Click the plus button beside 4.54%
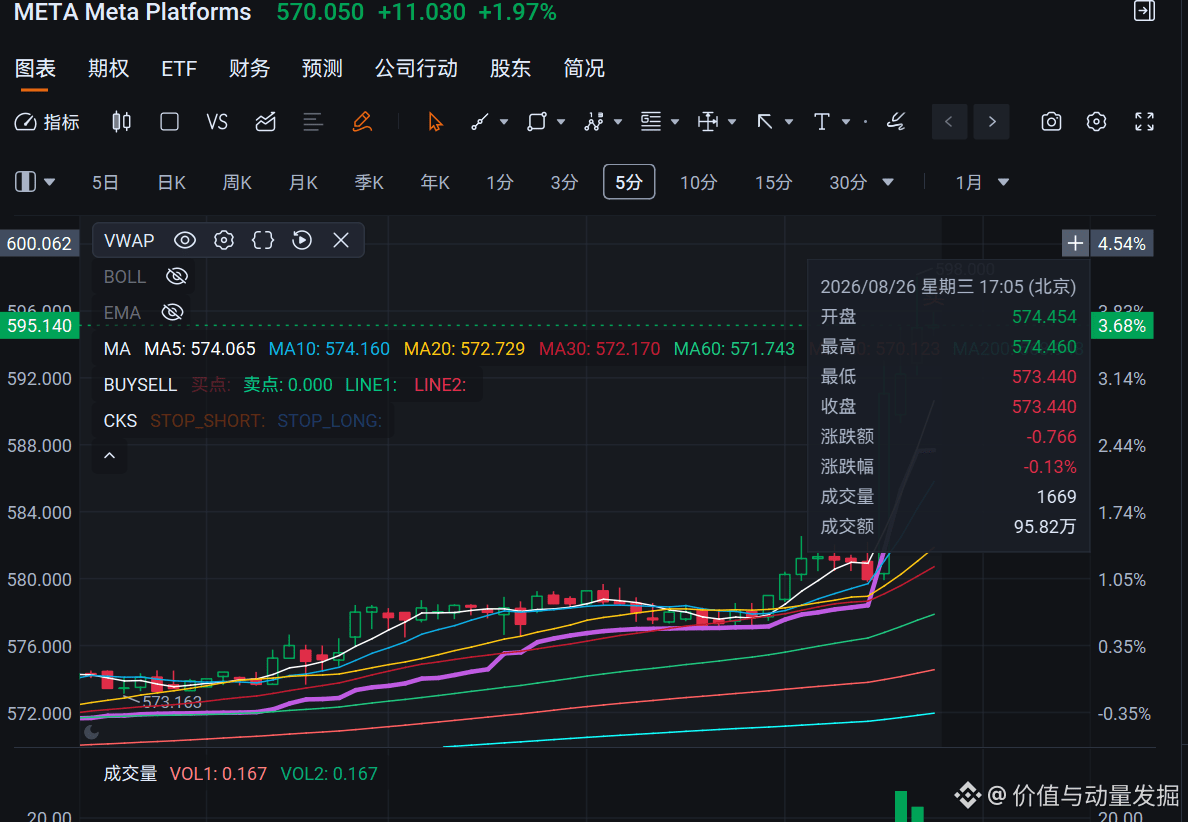 pos(1075,243)
